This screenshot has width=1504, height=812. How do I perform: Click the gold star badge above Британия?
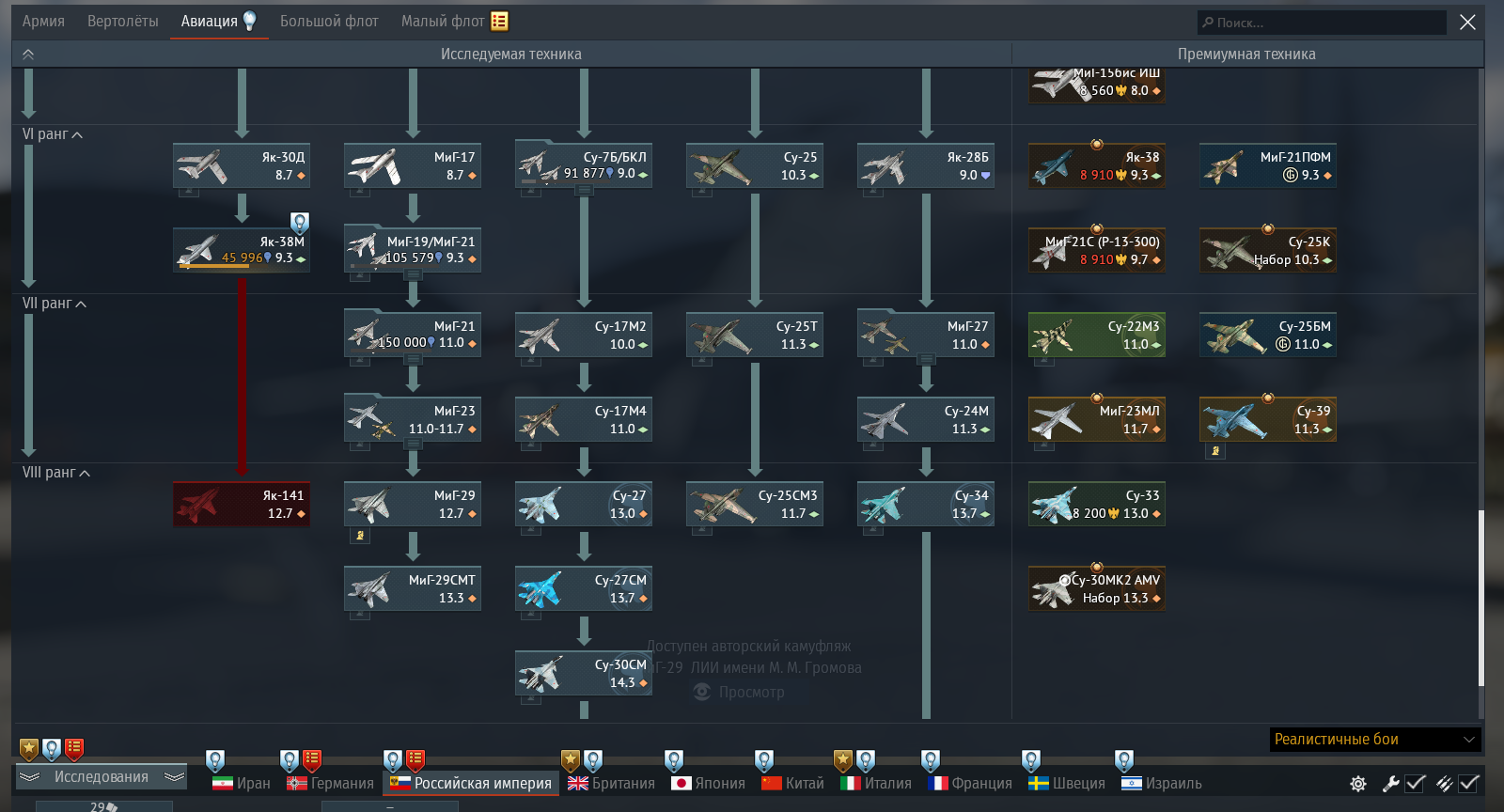tap(571, 760)
